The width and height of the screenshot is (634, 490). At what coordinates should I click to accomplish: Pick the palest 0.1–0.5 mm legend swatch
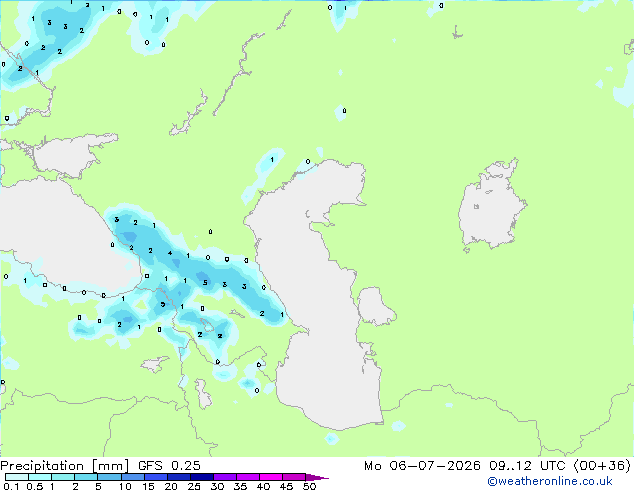[x=17, y=477]
